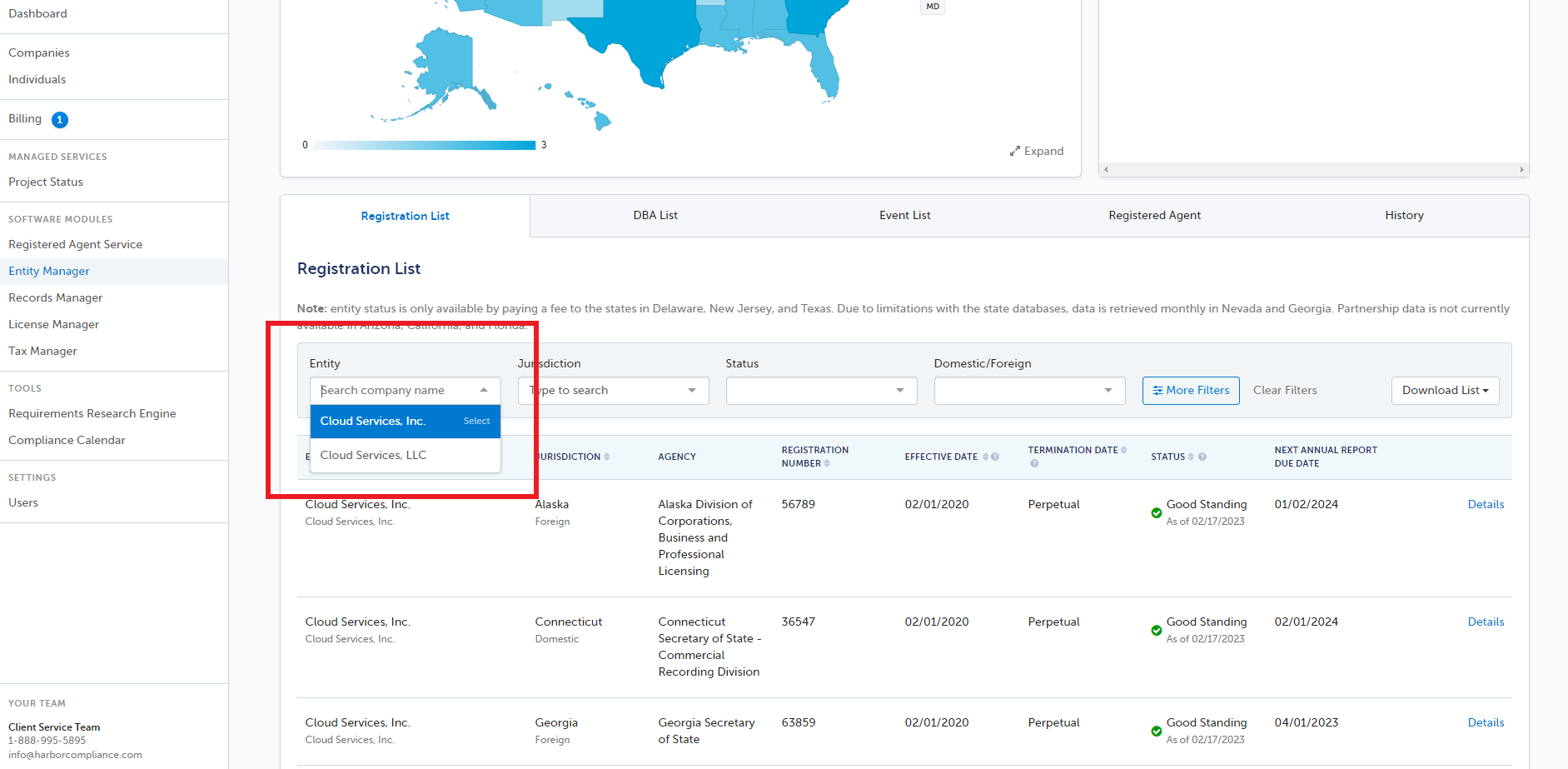
Task: Switch to the Event List tab
Action: [905, 216]
